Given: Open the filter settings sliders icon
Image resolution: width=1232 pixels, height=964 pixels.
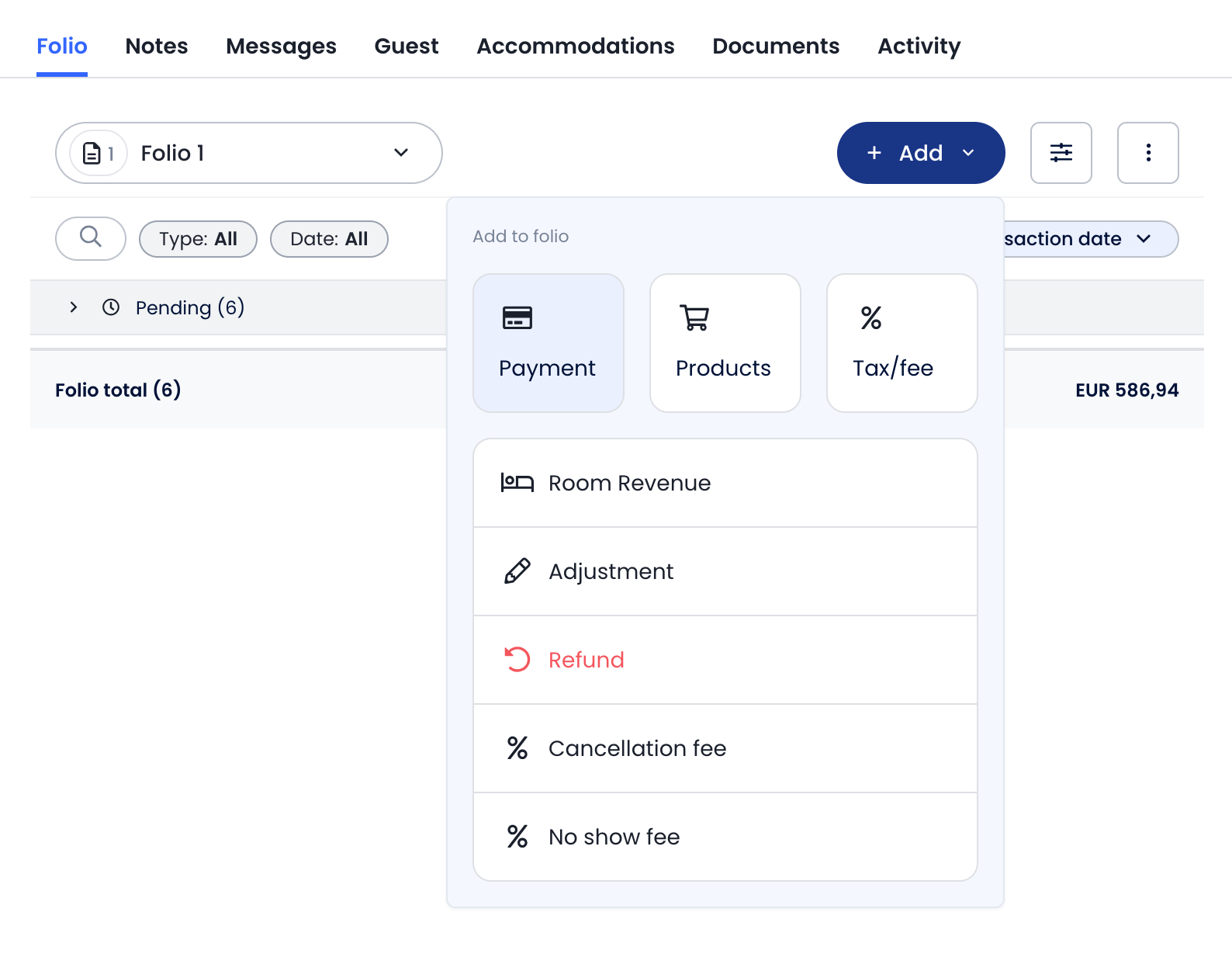Looking at the screenshot, I should tap(1061, 153).
